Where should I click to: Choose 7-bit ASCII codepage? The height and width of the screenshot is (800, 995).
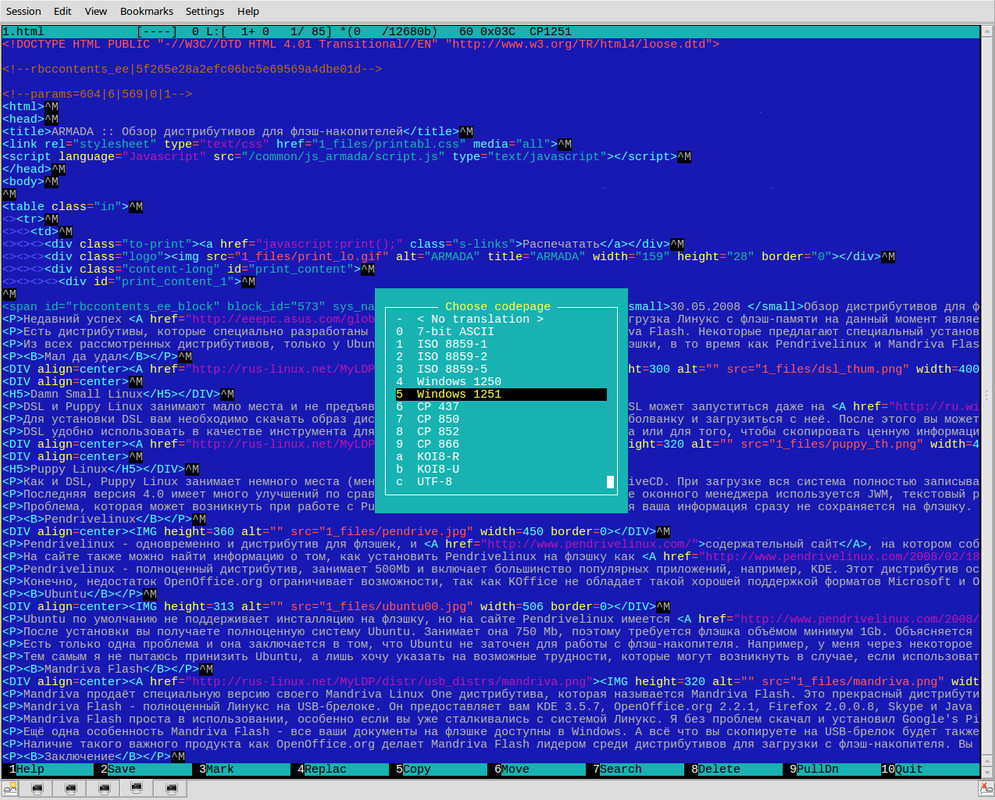pyautogui.click(x=501, y=332)
